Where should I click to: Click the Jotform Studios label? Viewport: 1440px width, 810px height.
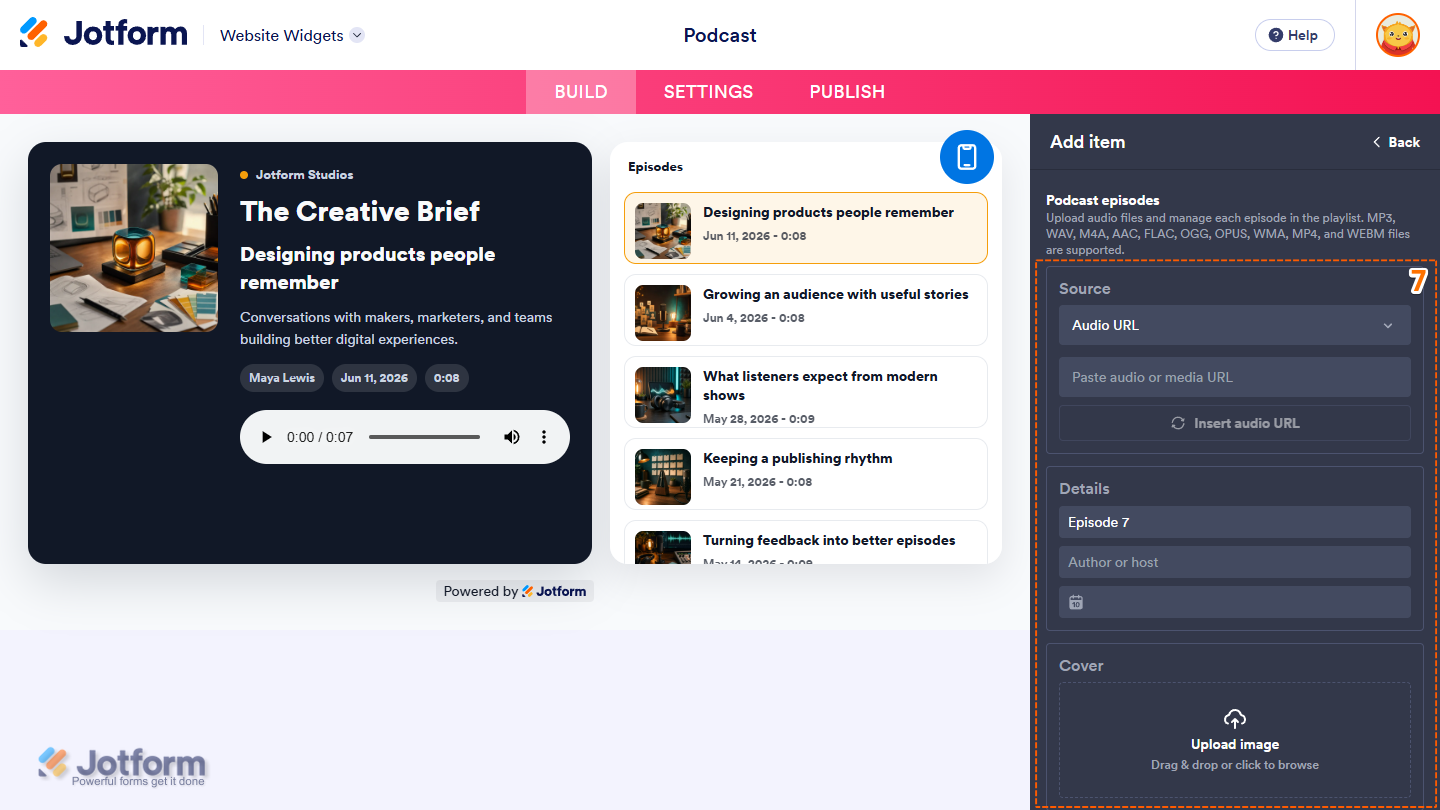click(304, 175)
